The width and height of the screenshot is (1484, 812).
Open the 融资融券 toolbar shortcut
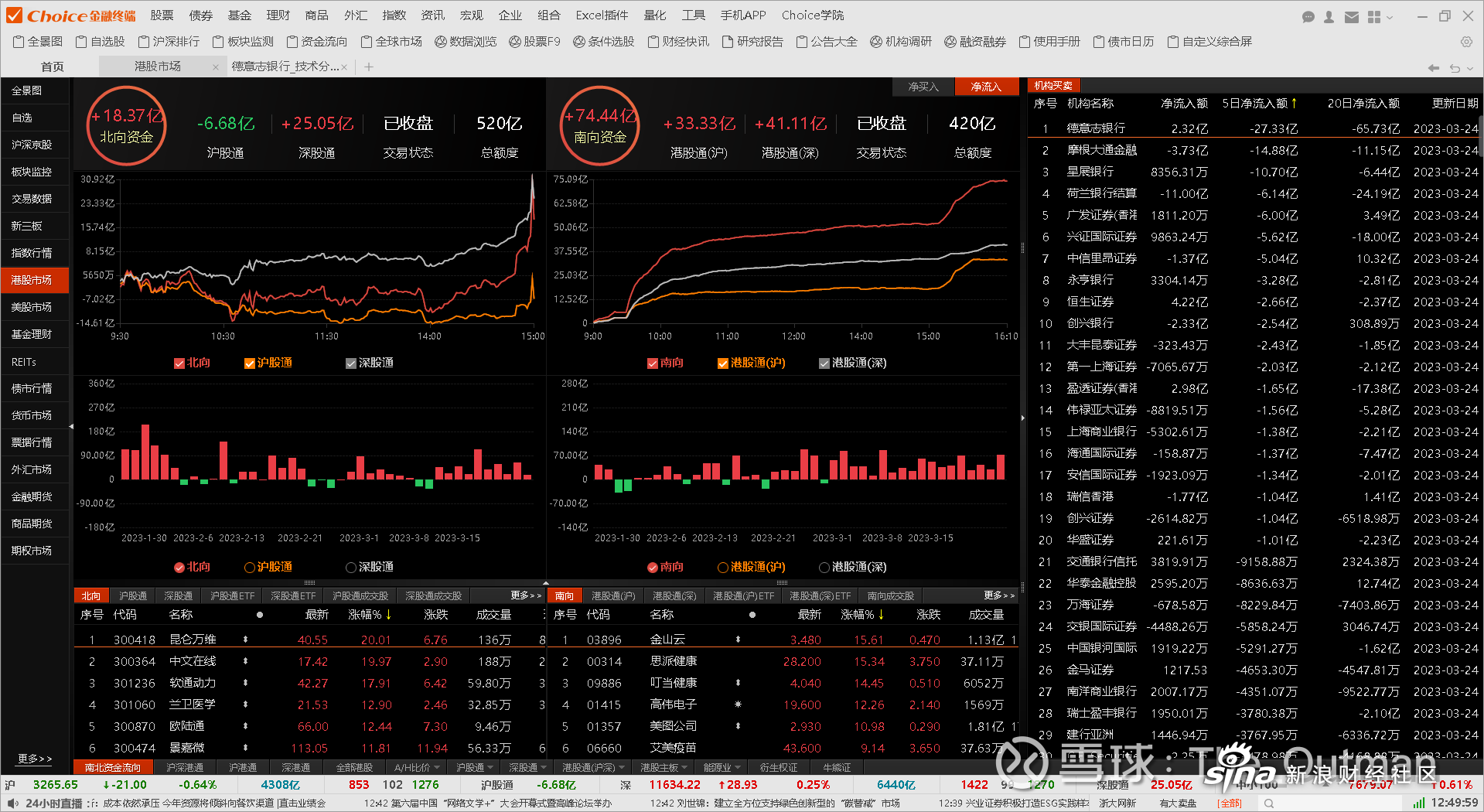pyautogui.click(x=975, y=42)
